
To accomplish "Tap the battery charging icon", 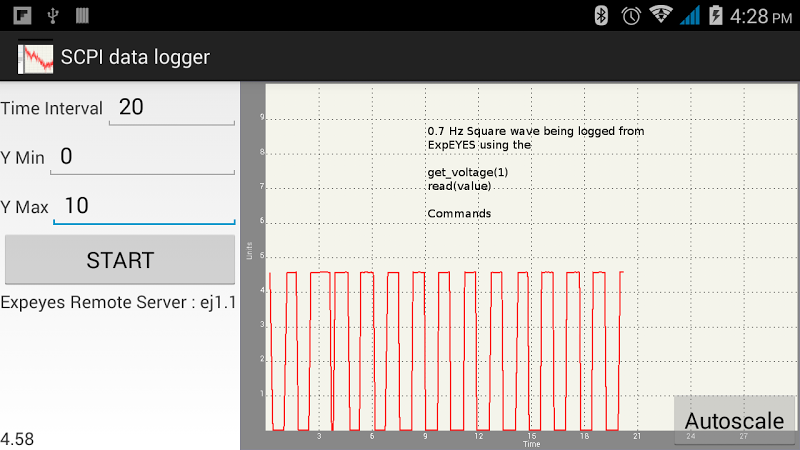I will click(715, 16).
